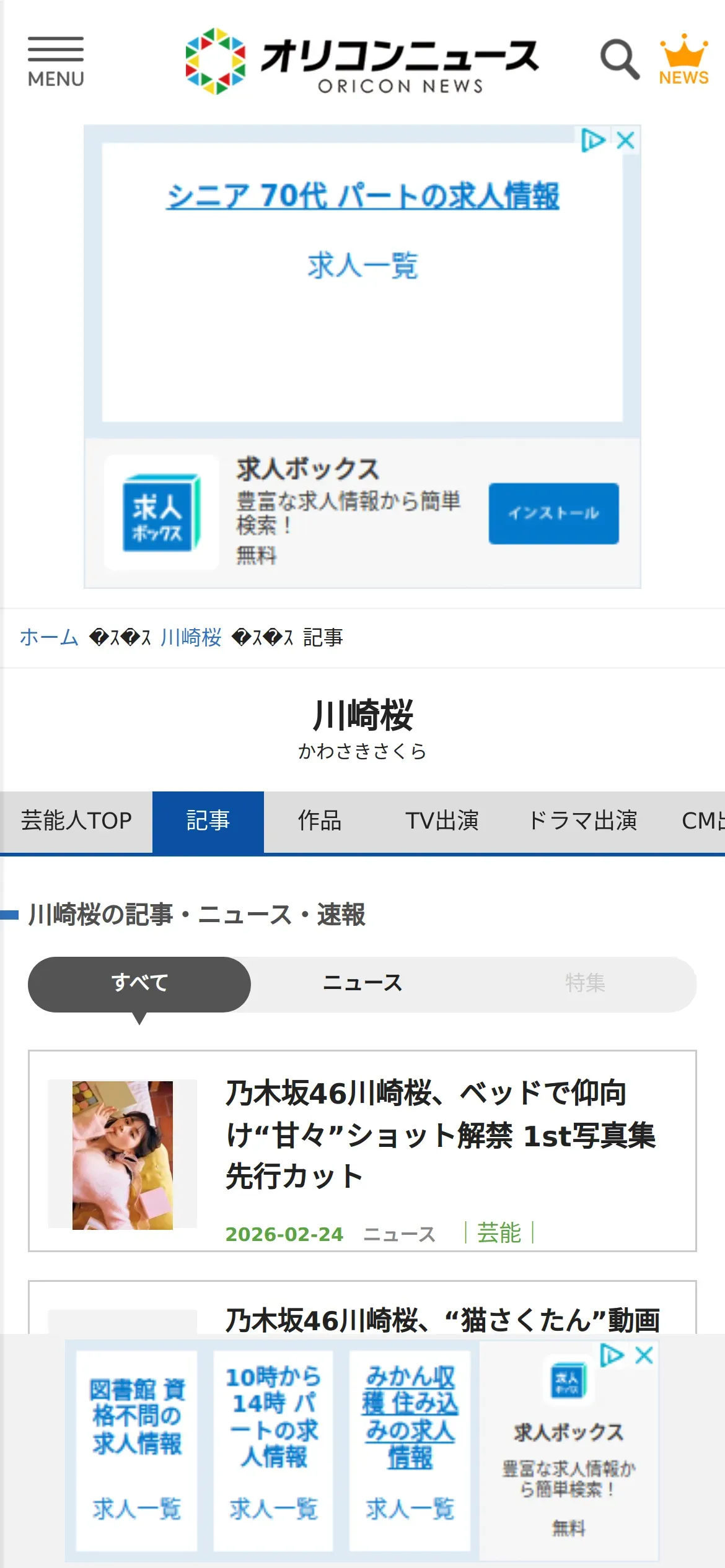The height and width of the screenshot is (1568, 725).
Task: Open 川崎桜 breadcrumb link
Action: [x=190, y=637]
